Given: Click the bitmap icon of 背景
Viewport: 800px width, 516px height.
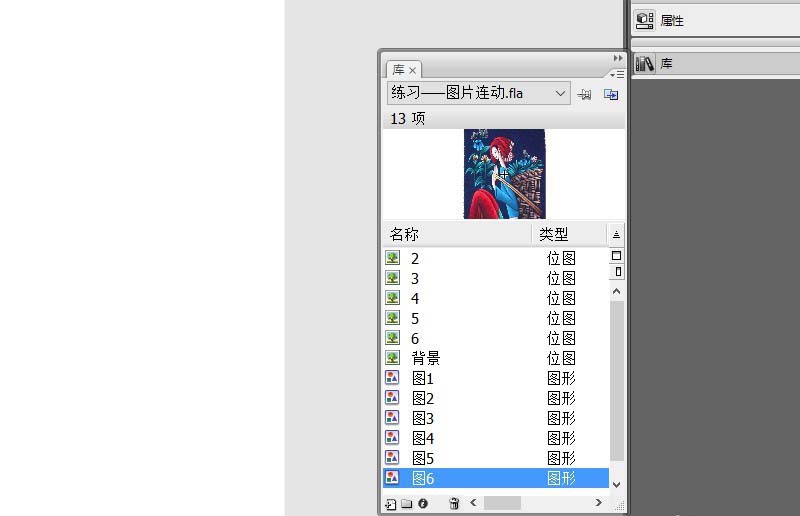Looking at the screenshot, I should click(x=392, y=358).
